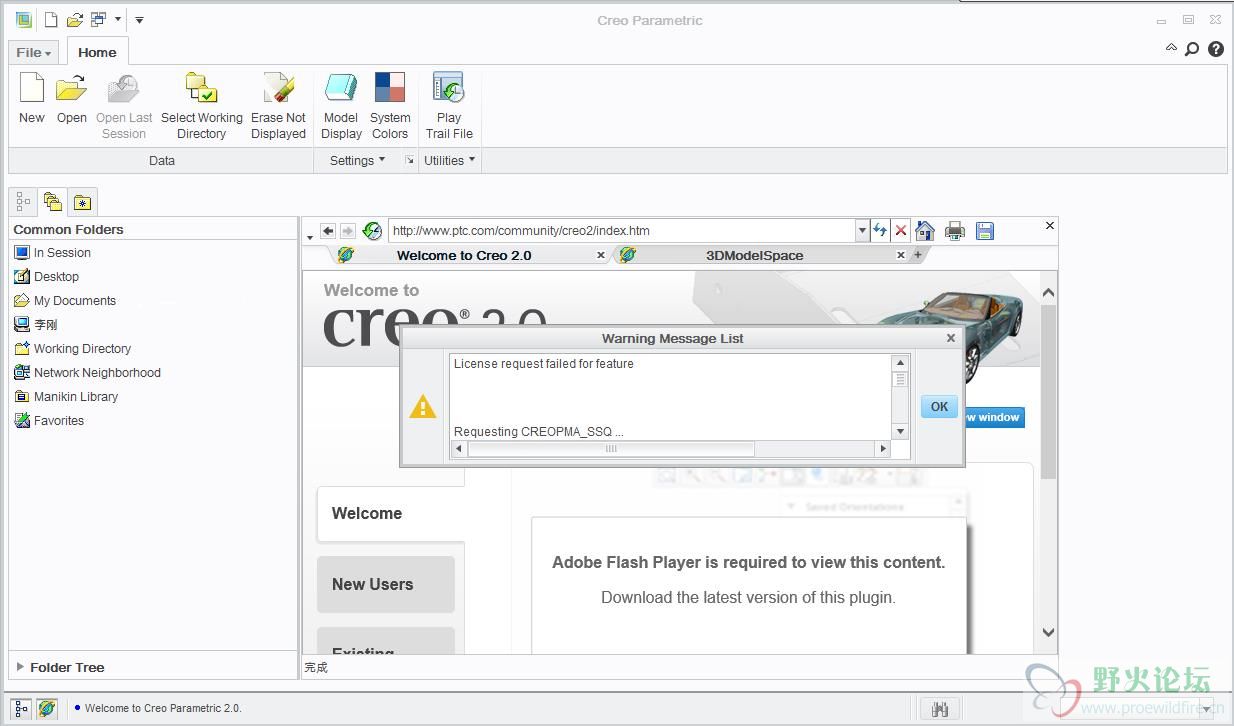Click quick access Open folder icon

[x=74, y=19]
